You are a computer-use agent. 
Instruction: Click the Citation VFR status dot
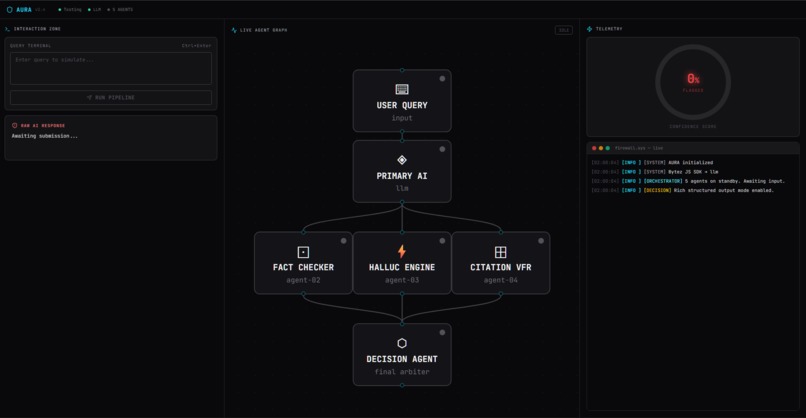point(541,241)
